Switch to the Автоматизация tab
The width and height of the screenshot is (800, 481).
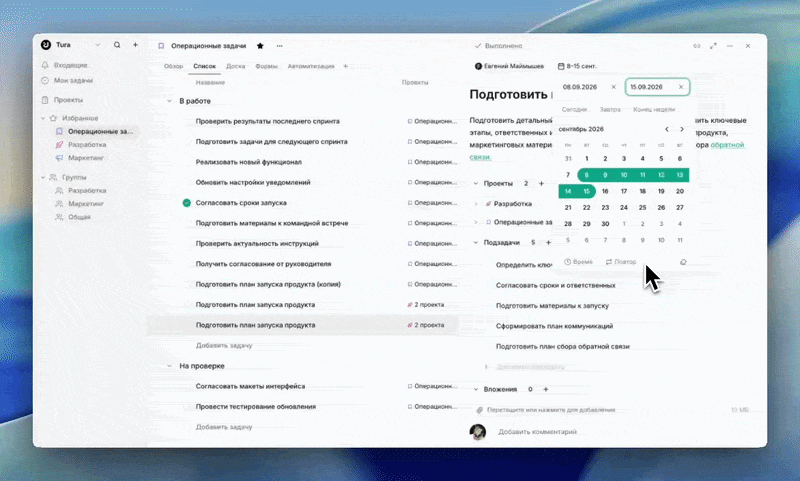point(311,66)
